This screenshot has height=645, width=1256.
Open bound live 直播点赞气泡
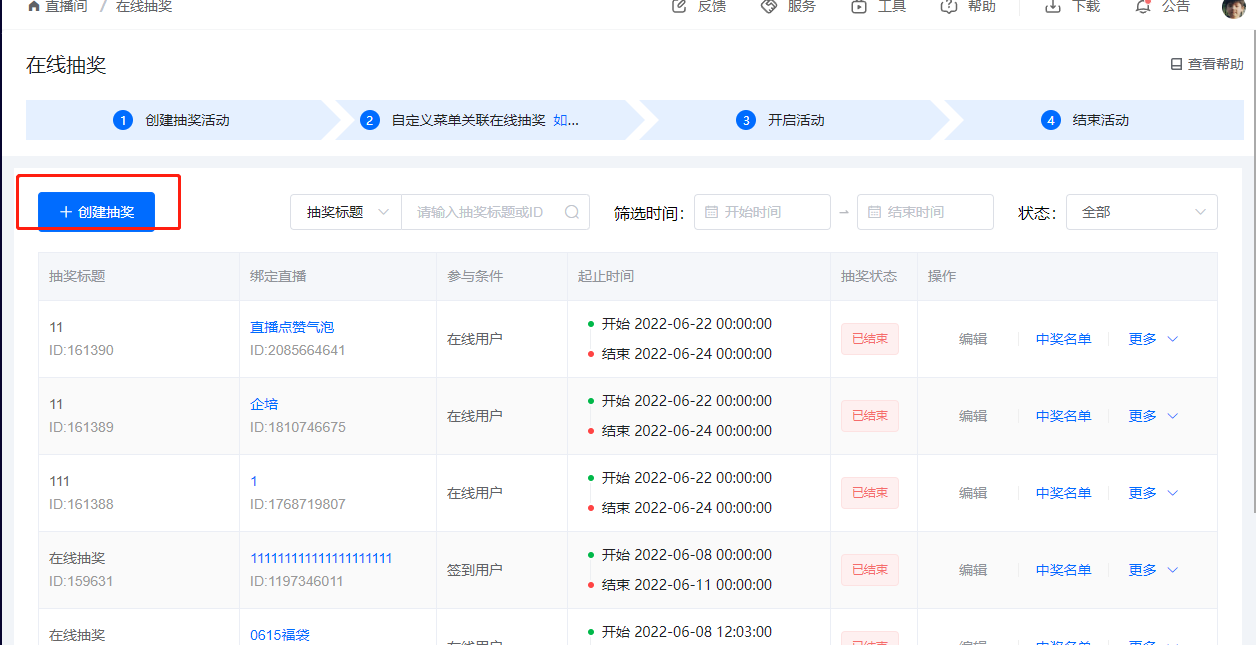pos(292,327)
